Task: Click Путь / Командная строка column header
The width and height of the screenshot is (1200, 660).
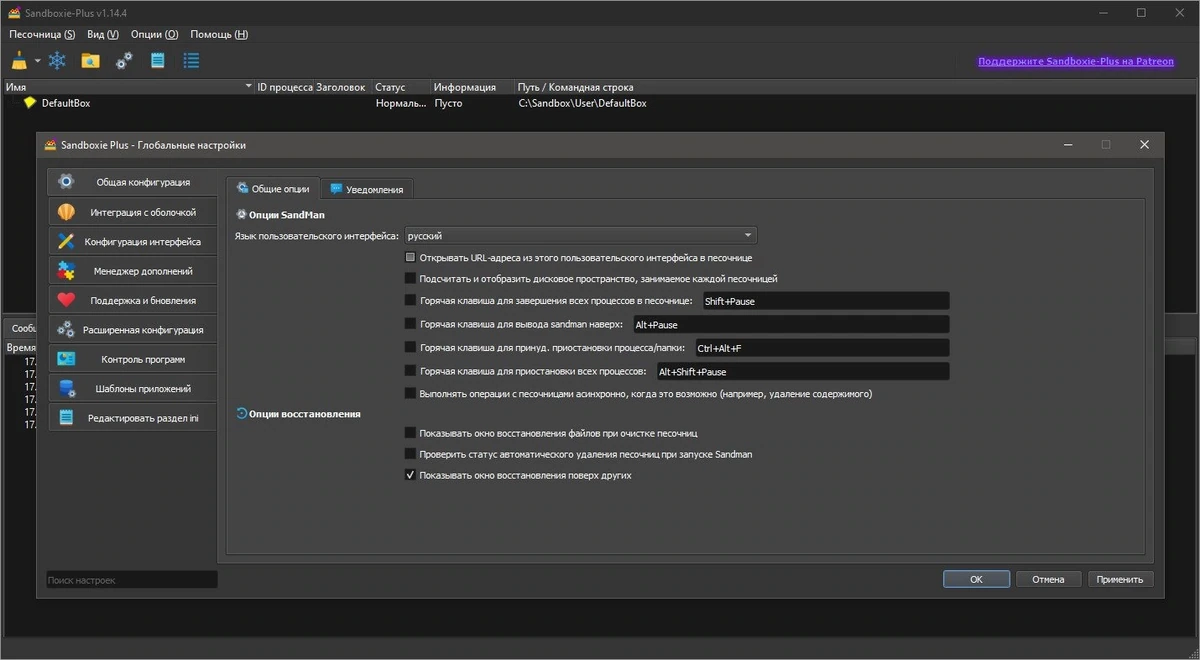Action: pos(575,87)
